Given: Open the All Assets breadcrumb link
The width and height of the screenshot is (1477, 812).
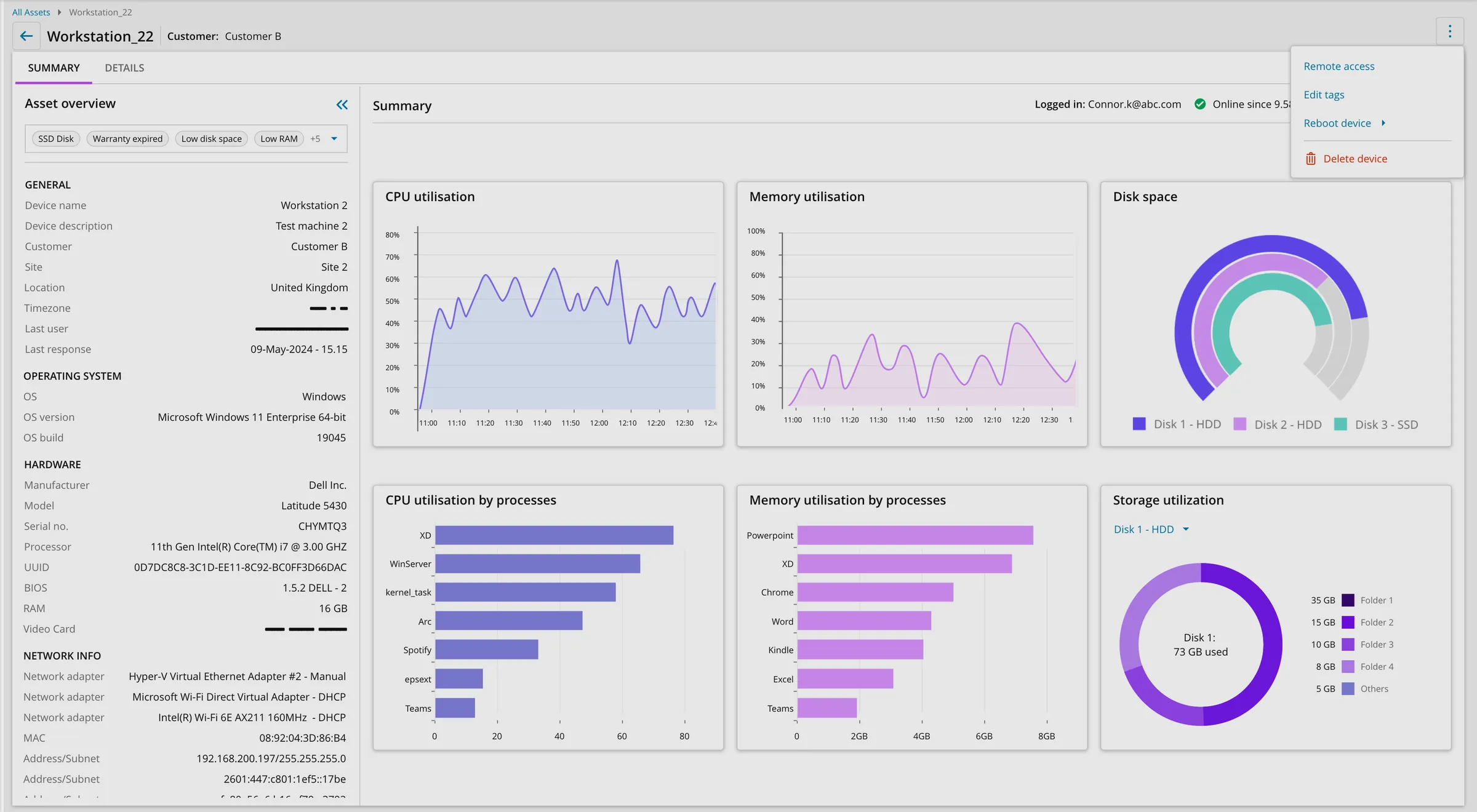Looking at the screenshot, I should [31, 12].
